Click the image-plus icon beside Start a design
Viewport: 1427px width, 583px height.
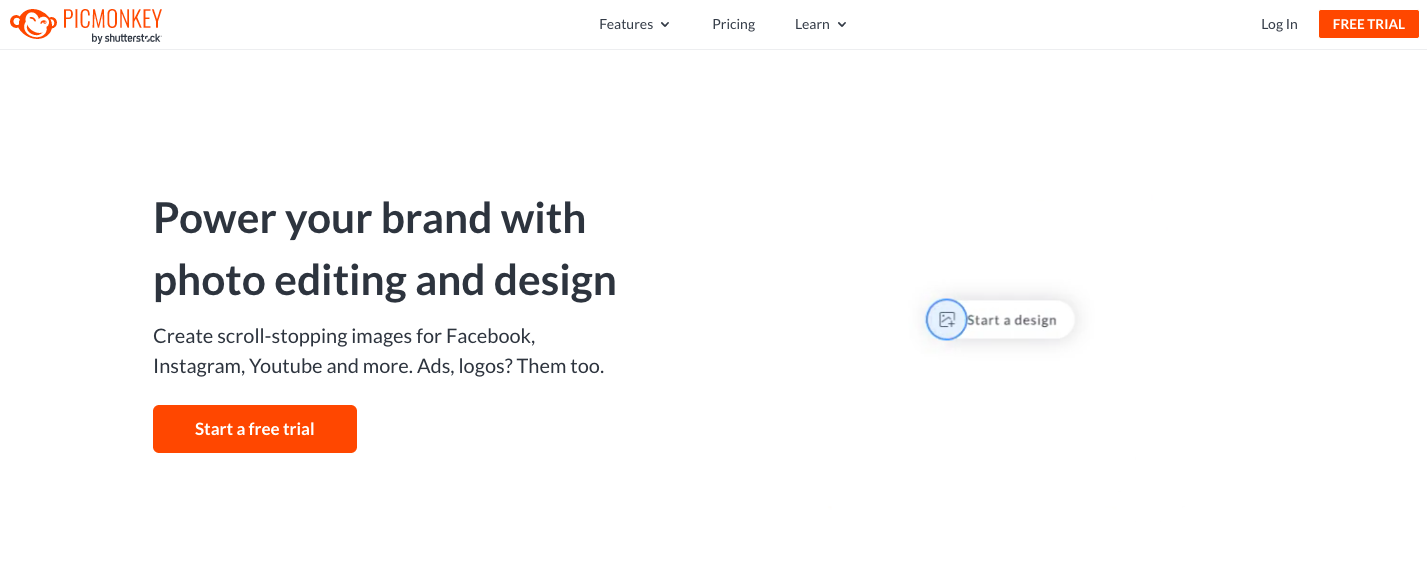pyautogui.click(x=946, y=320)
